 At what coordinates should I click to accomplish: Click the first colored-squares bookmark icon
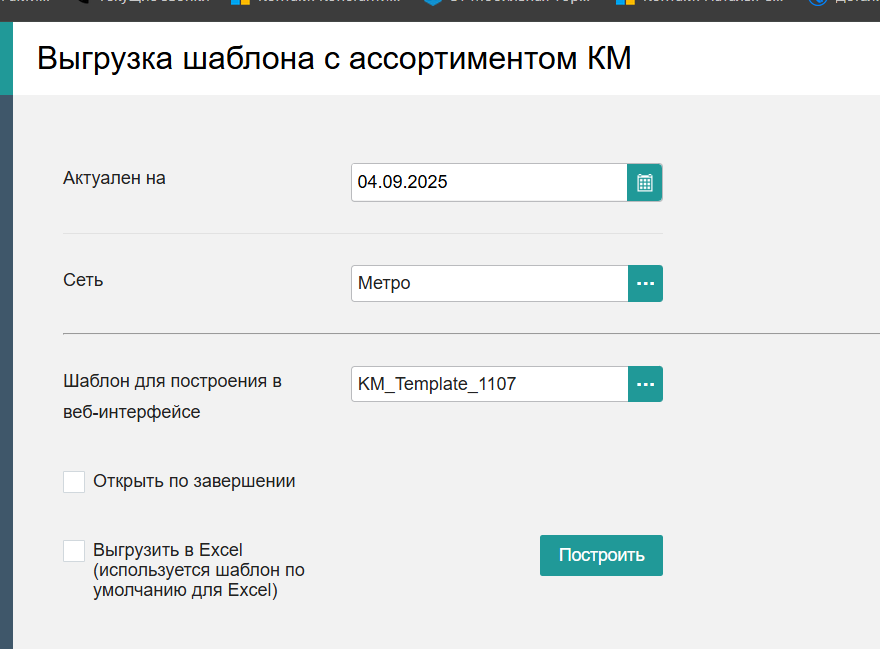[x=240, y=2]
